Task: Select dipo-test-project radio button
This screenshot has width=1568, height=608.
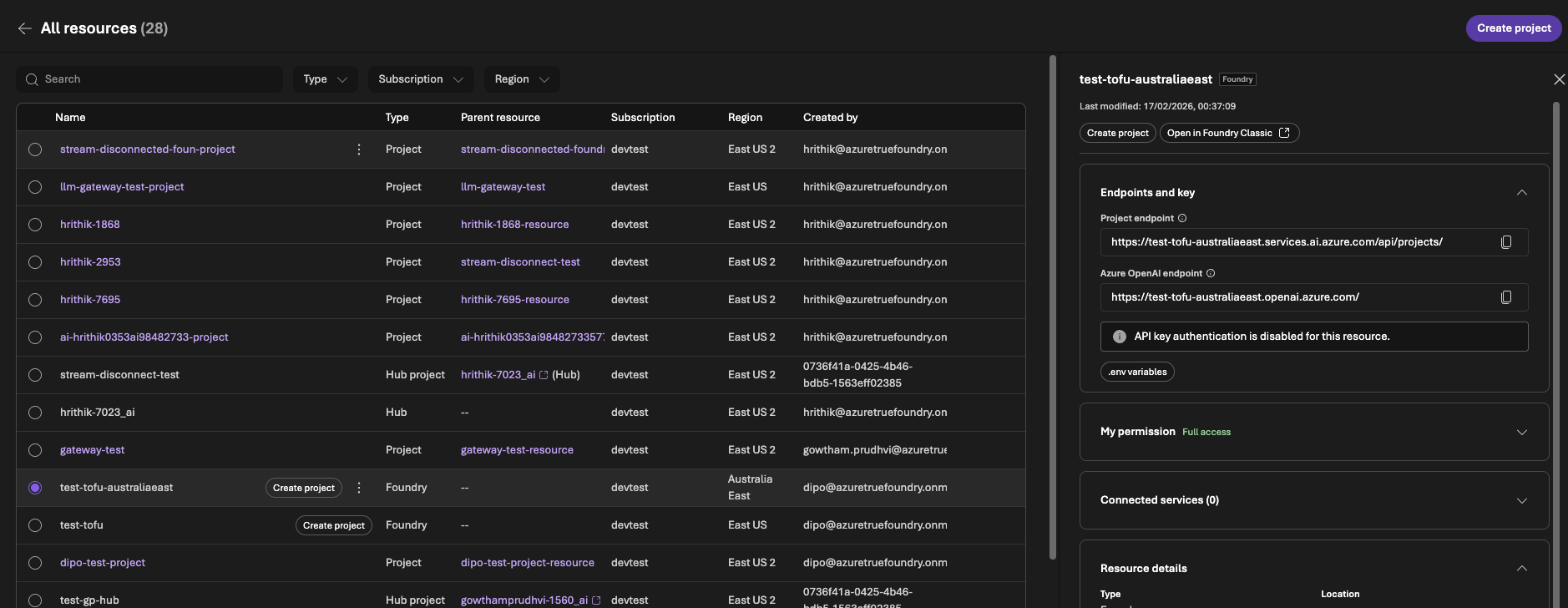Action: (x=35, y=563)
